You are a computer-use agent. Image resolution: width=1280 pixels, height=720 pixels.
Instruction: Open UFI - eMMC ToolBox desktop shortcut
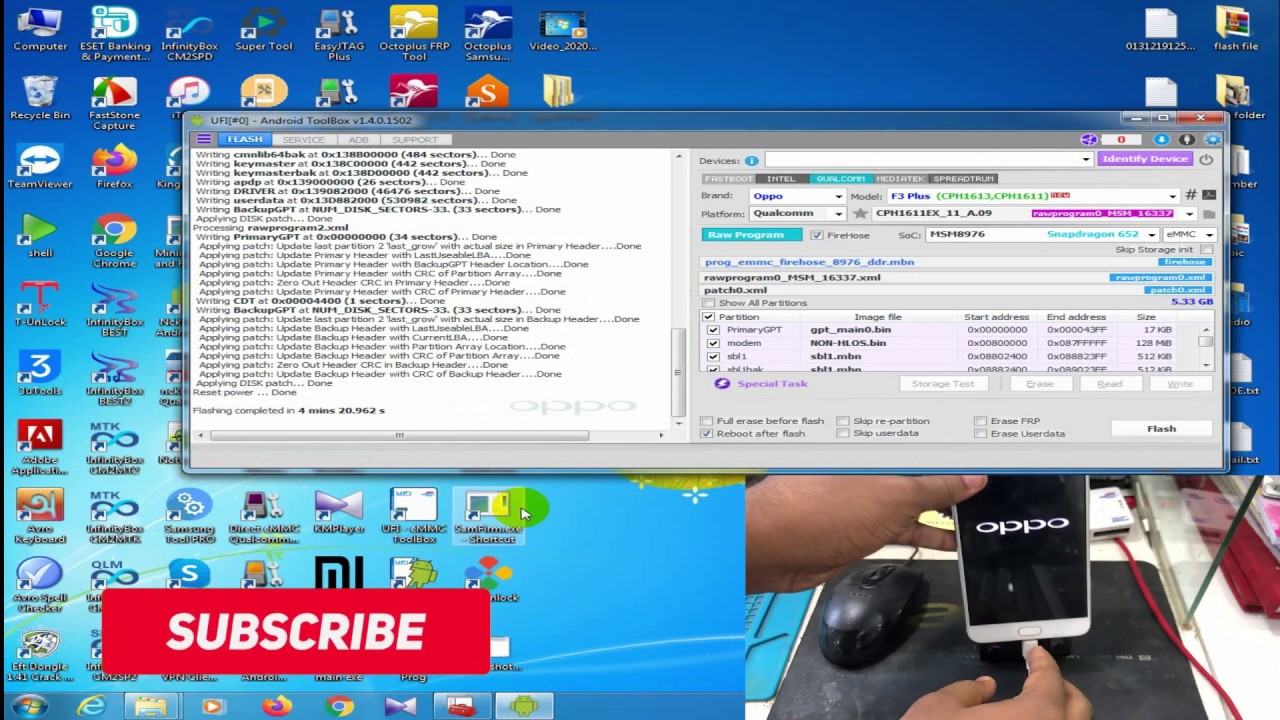413,516
